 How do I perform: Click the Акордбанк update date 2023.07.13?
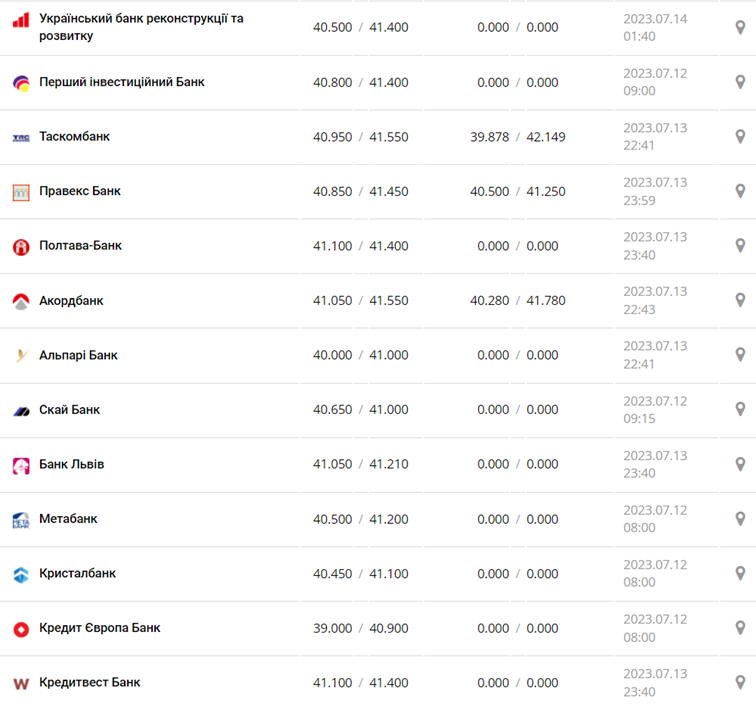point(655,292)
